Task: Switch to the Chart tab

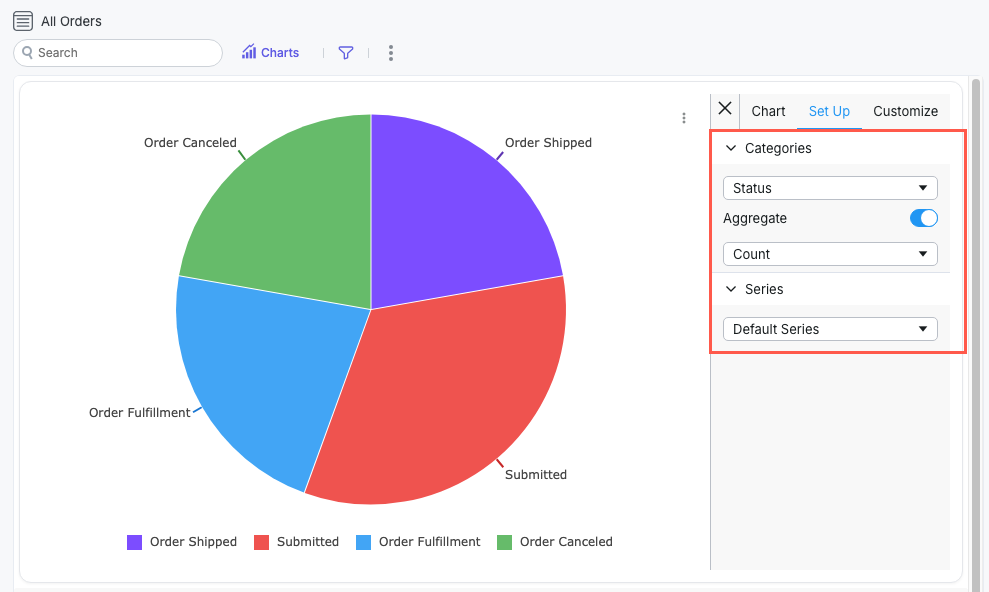Action: tap(768, 110)
